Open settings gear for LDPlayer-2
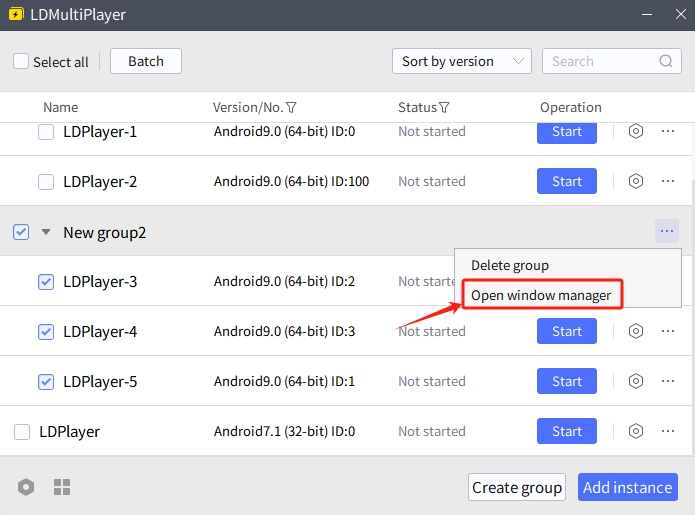Image resolution: width=695 pixels, height=515 pixels. coord(636,181)
